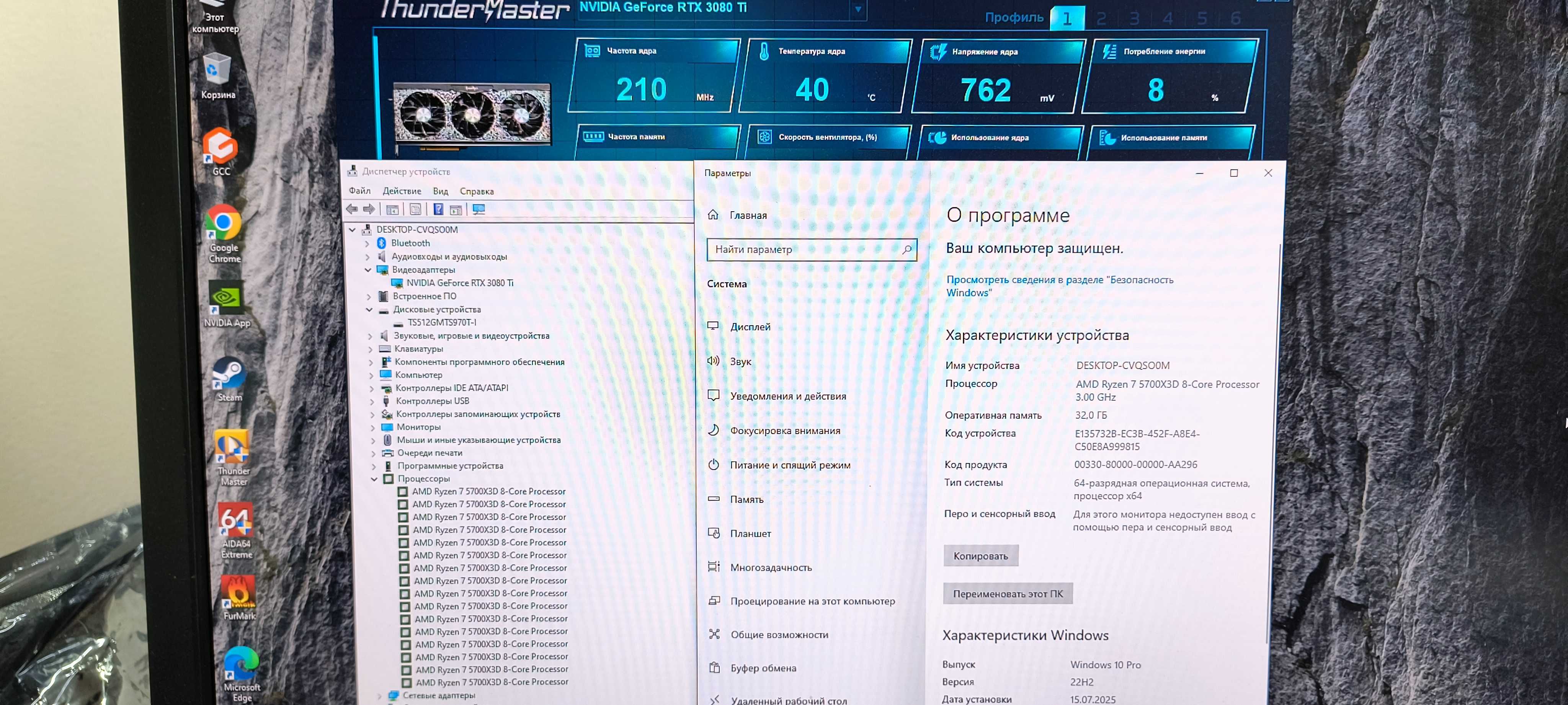Click the 'Использование памяти' memory usage icon in ThunderMaster
The height and width of the screenshot is (705, 1568).
point(1107,138)
